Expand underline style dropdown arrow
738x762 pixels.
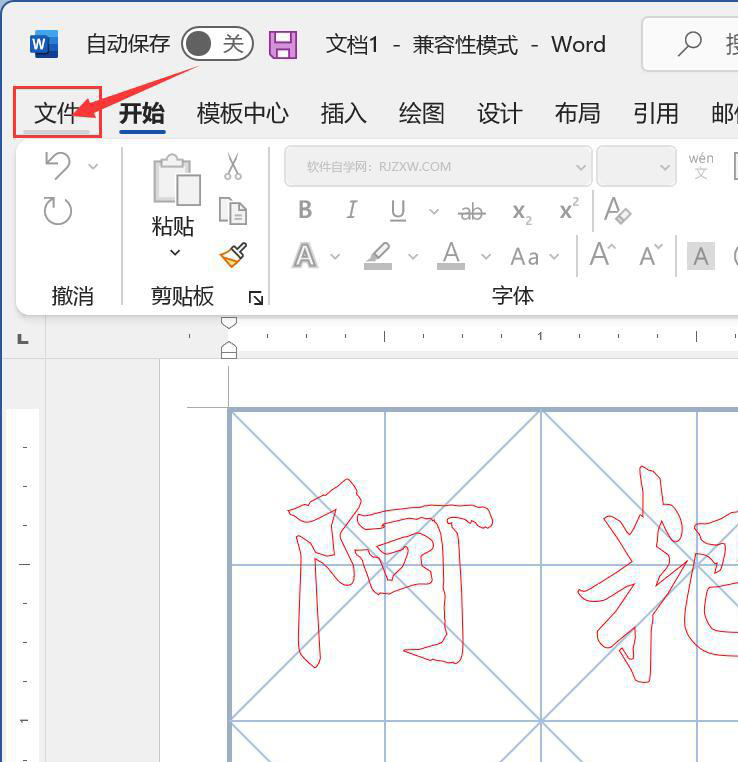point(434,212)
